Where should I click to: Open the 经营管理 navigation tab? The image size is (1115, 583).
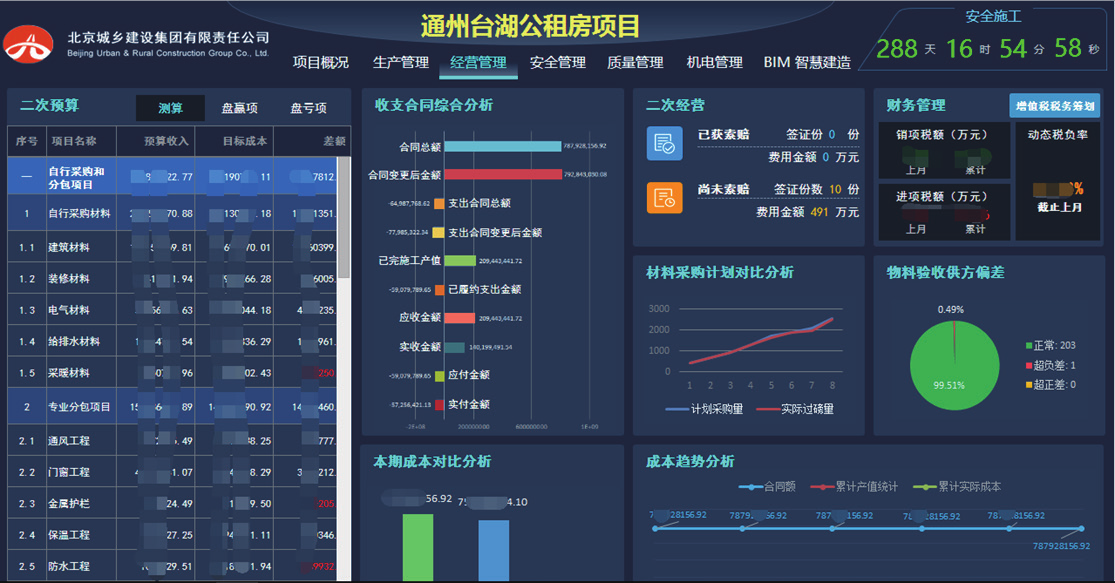[x=478, y=62]
